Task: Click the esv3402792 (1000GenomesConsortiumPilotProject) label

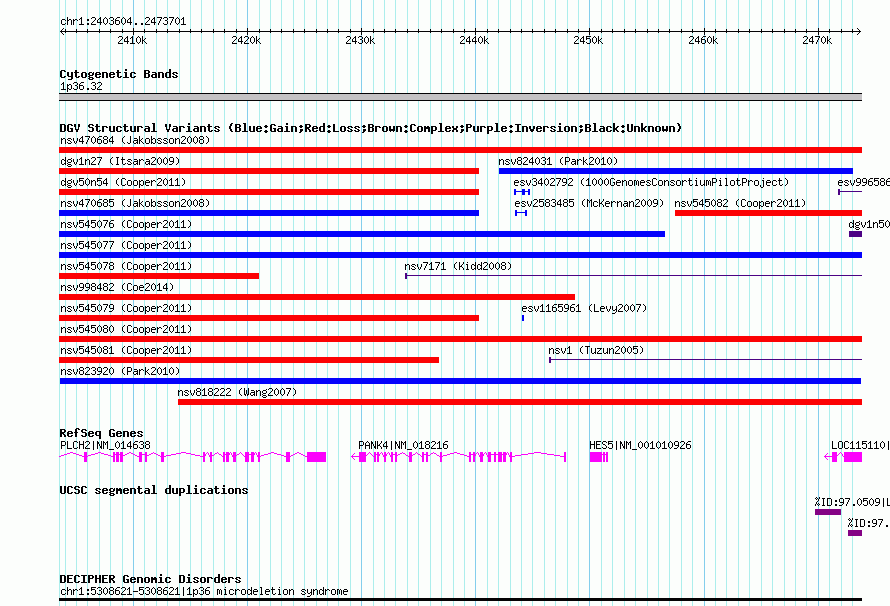Action: point(651,182)
